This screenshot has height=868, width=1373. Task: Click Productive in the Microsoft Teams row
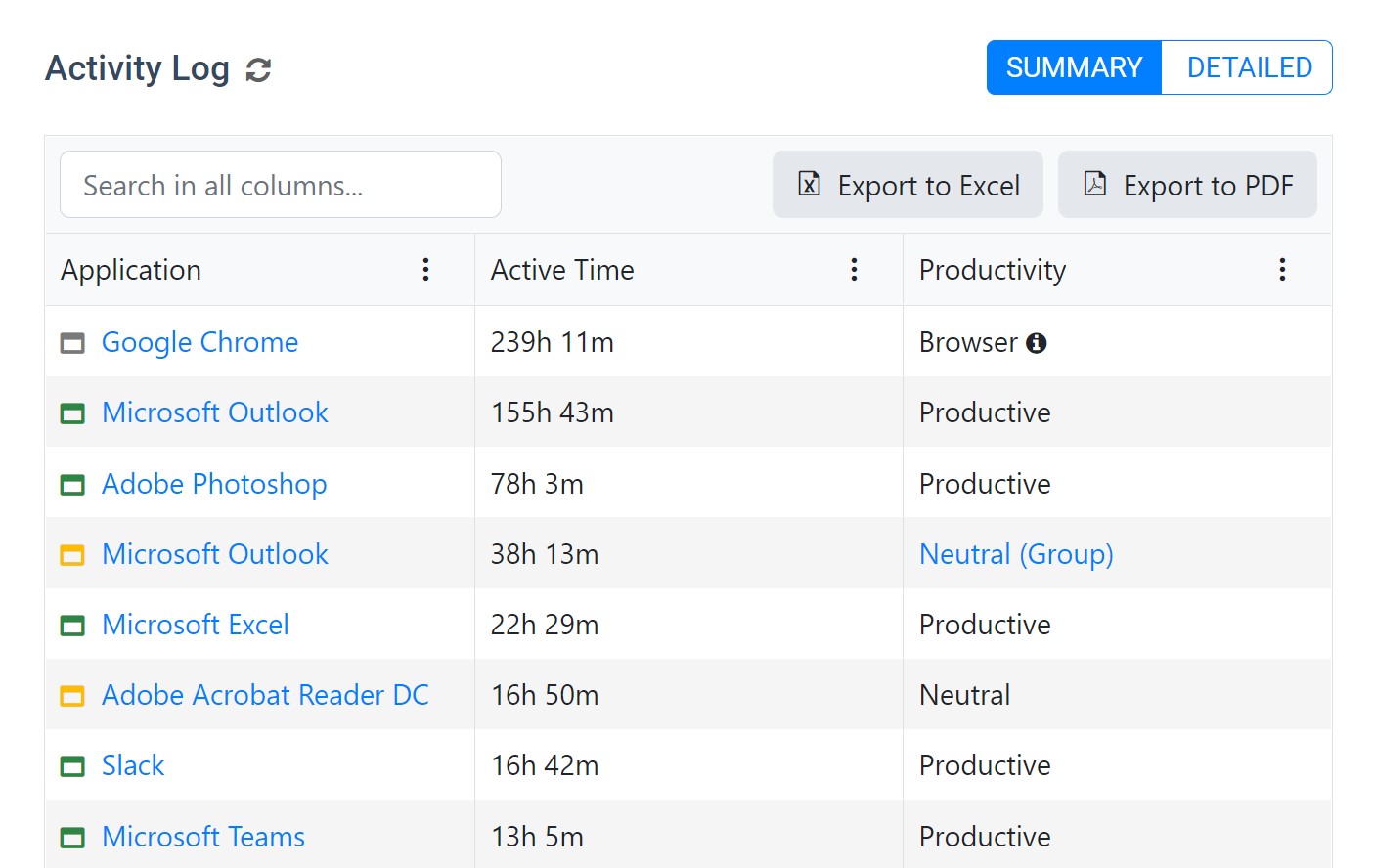point(985,837)
